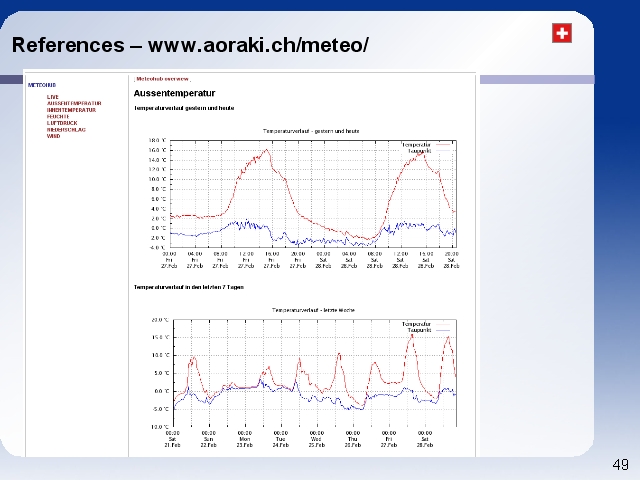Open the LIVE sidebar link
This screenshot has height=480, width=640.
53,97
